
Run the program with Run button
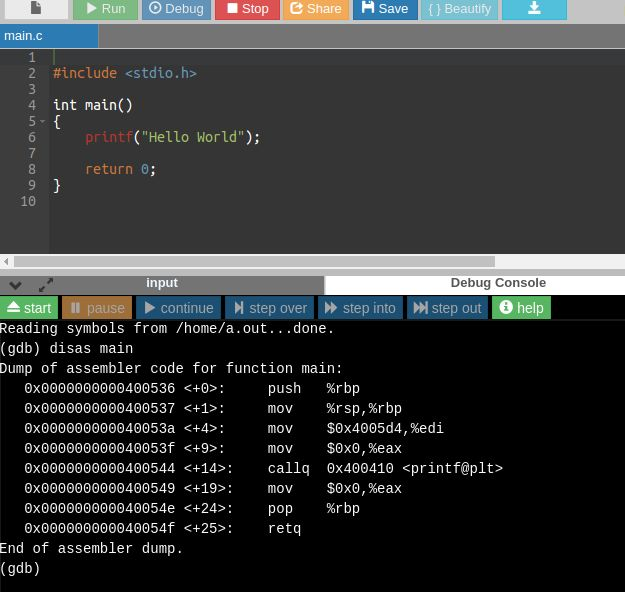pos(105,9)
